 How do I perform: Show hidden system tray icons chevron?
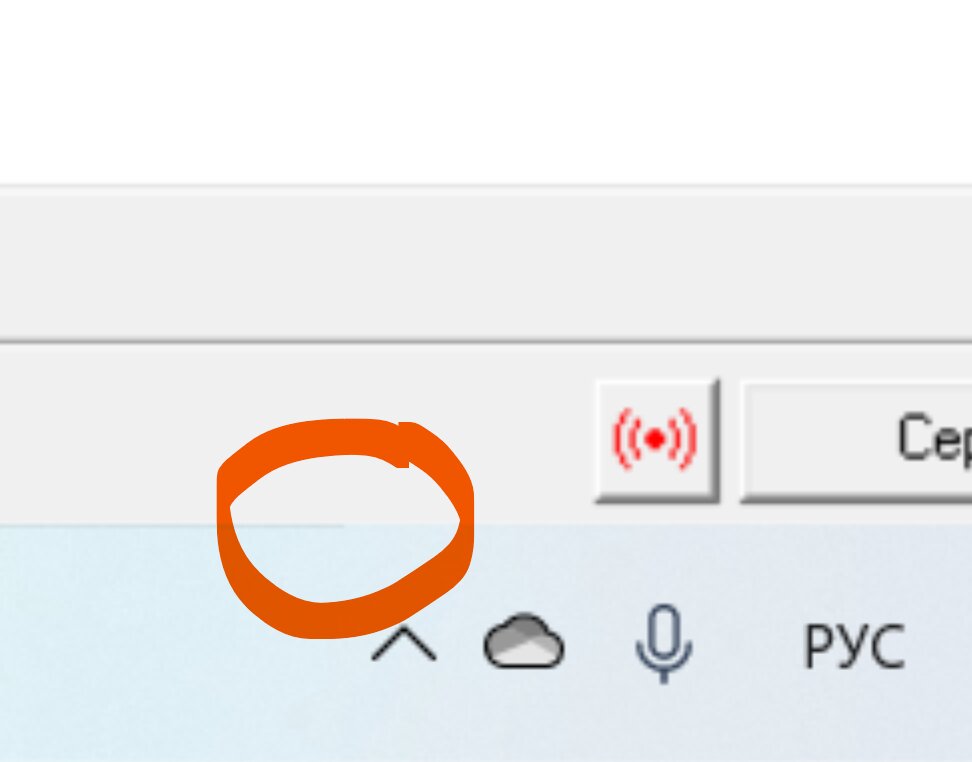(404, 644)
